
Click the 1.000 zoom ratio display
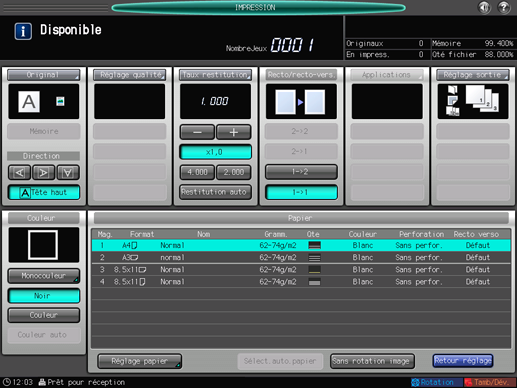point(215,101)
